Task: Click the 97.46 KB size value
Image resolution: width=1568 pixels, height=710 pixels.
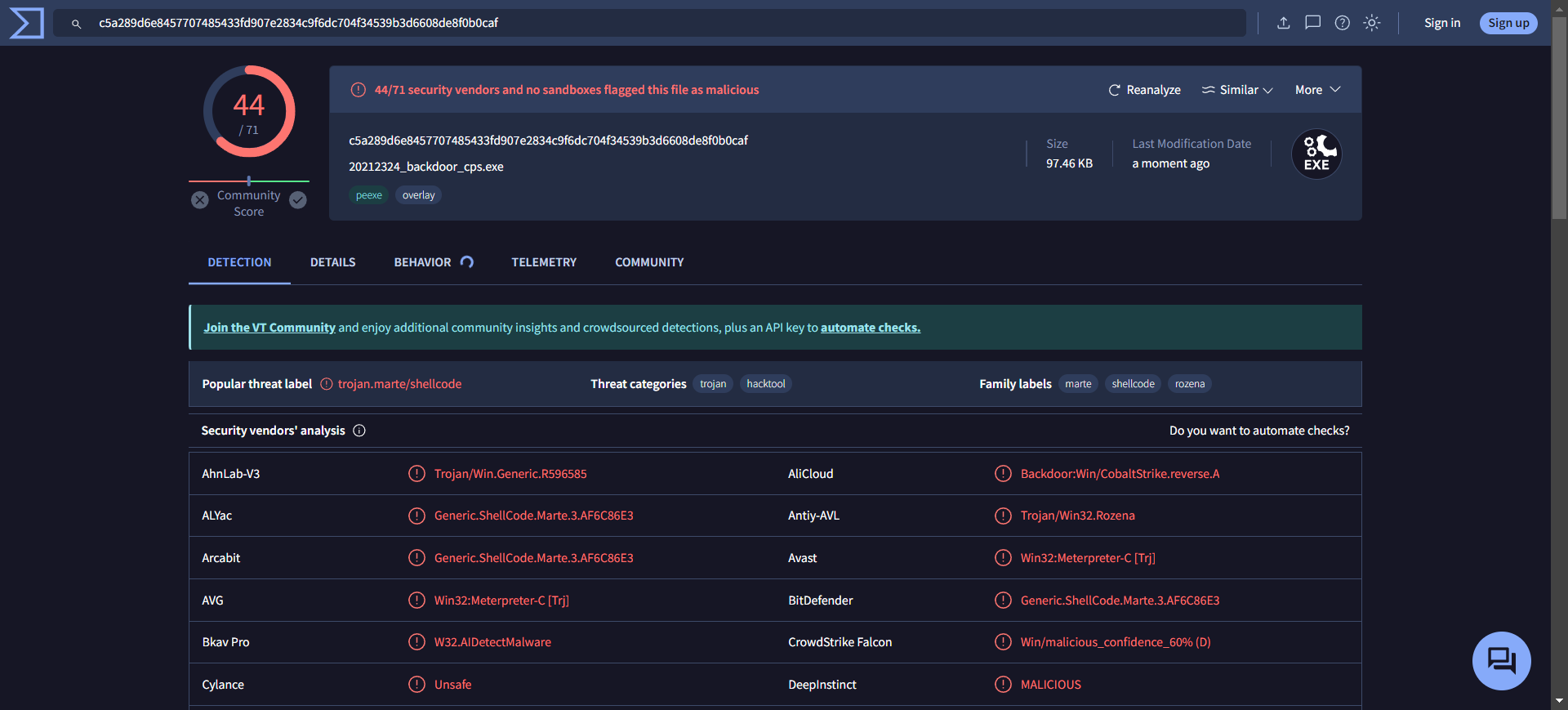Action: pos(1069,163)
